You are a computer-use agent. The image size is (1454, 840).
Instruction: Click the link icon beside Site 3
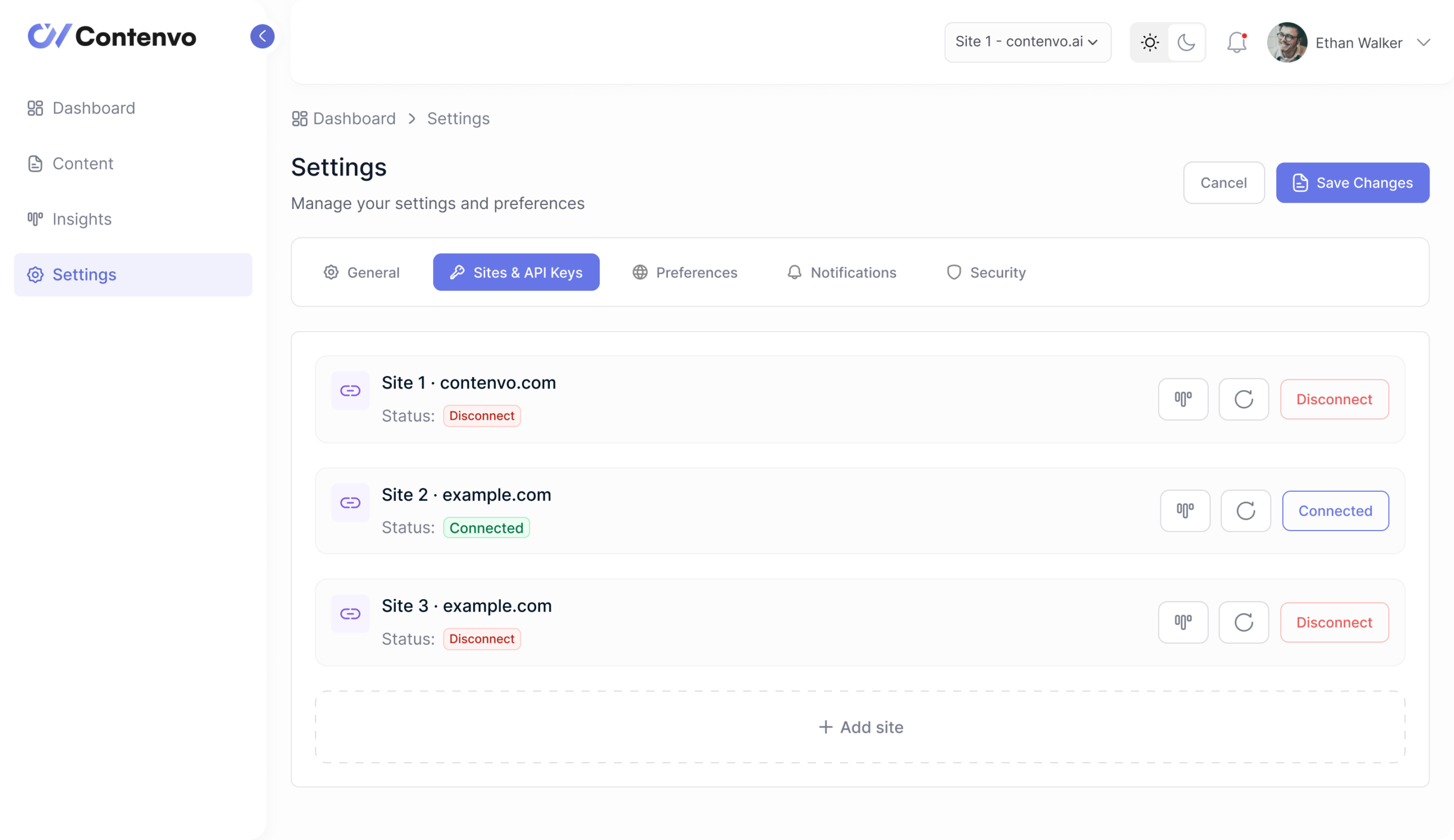click(350, 613)
